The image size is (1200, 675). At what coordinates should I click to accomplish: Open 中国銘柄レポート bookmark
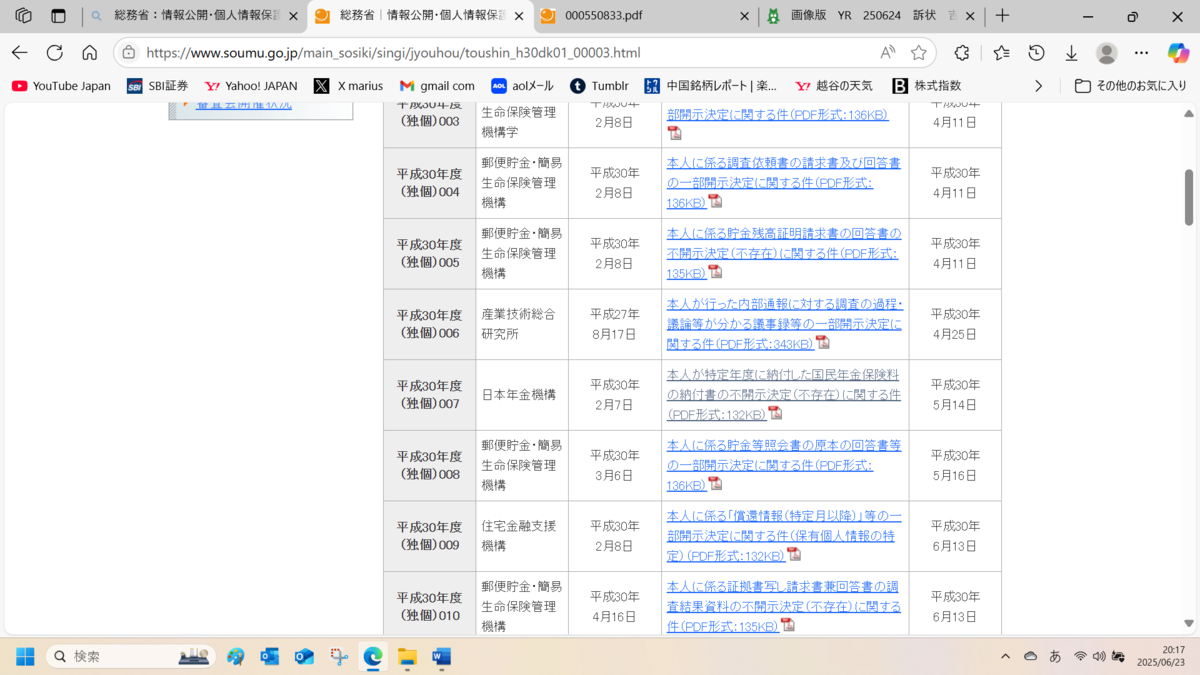(710, 86)
